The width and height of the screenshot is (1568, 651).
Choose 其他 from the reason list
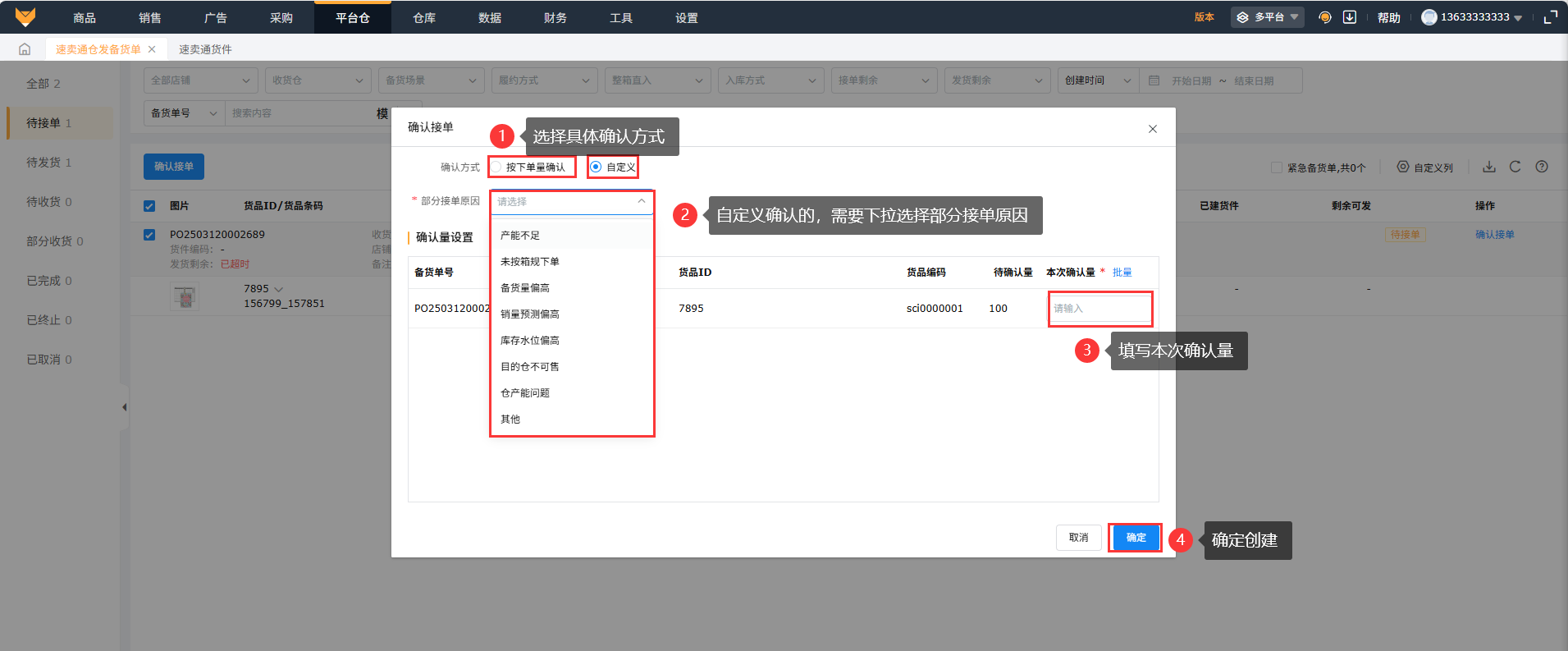(x=510, y=419)
